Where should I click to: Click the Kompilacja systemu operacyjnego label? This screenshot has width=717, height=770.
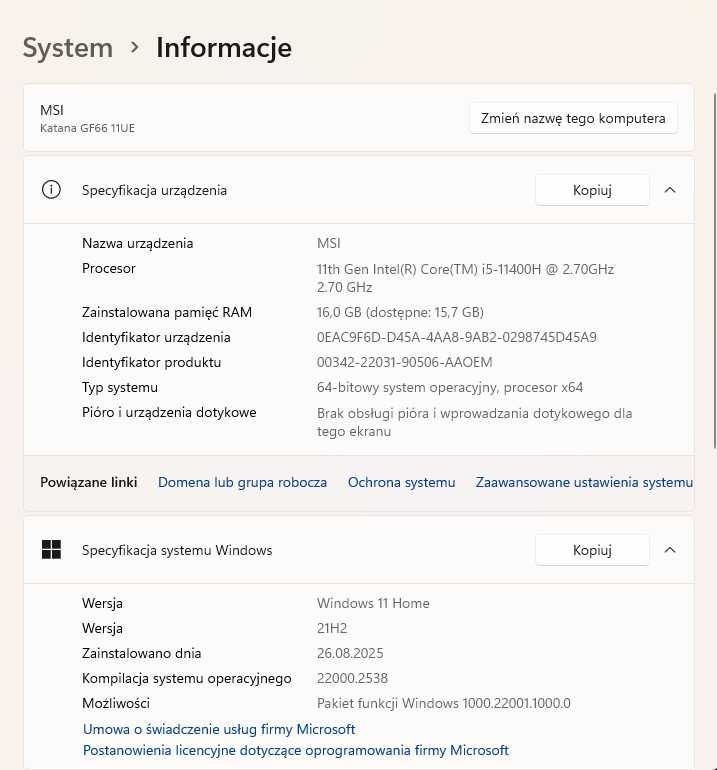click(x=187, y=678)
